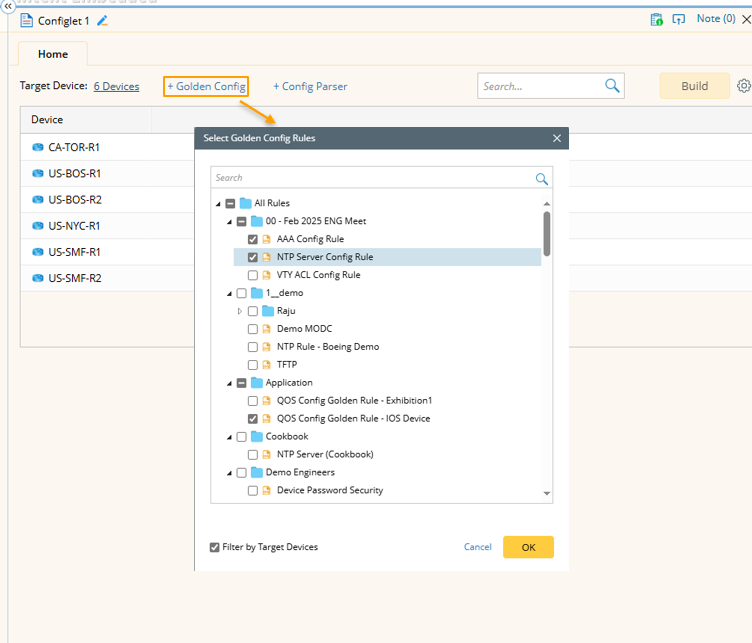
Task: Check the VTY ACL Config Rule checkbox
Action: click(x=253, y=275)
